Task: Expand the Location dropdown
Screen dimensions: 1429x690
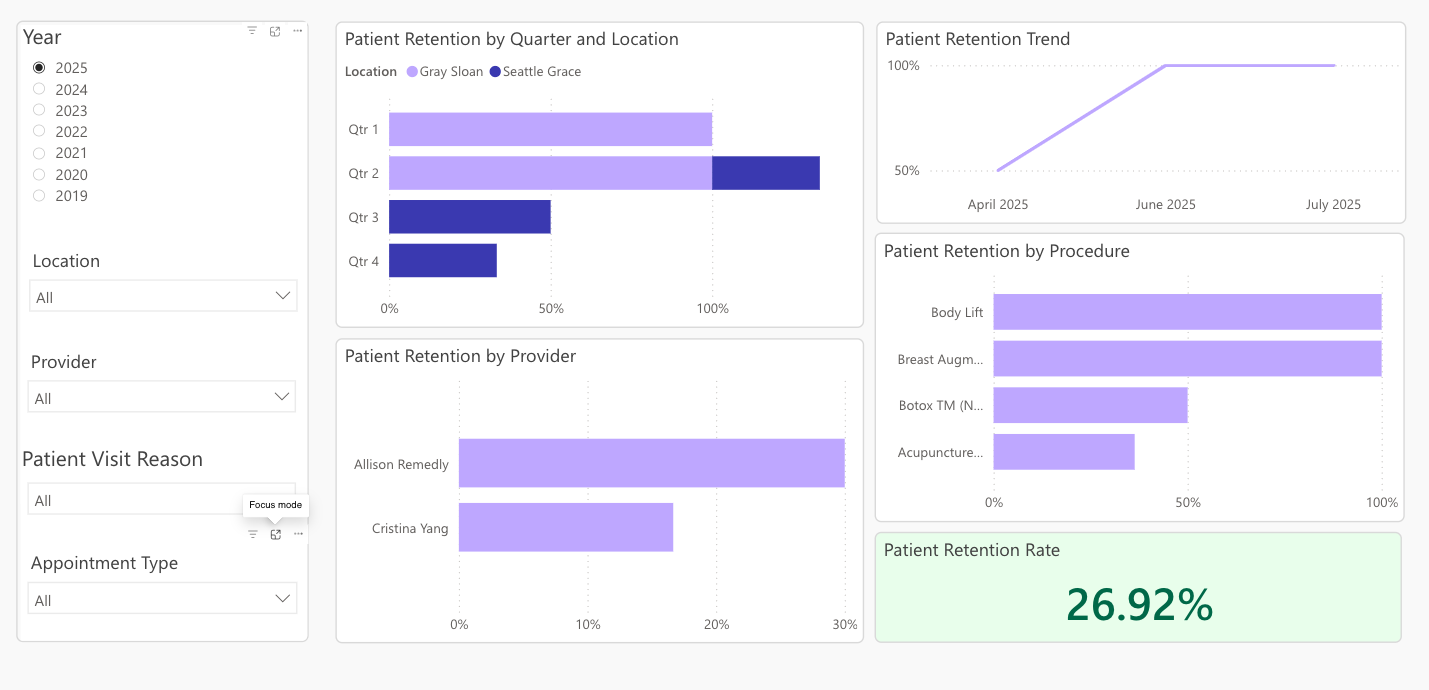Action: coord(163,296)
